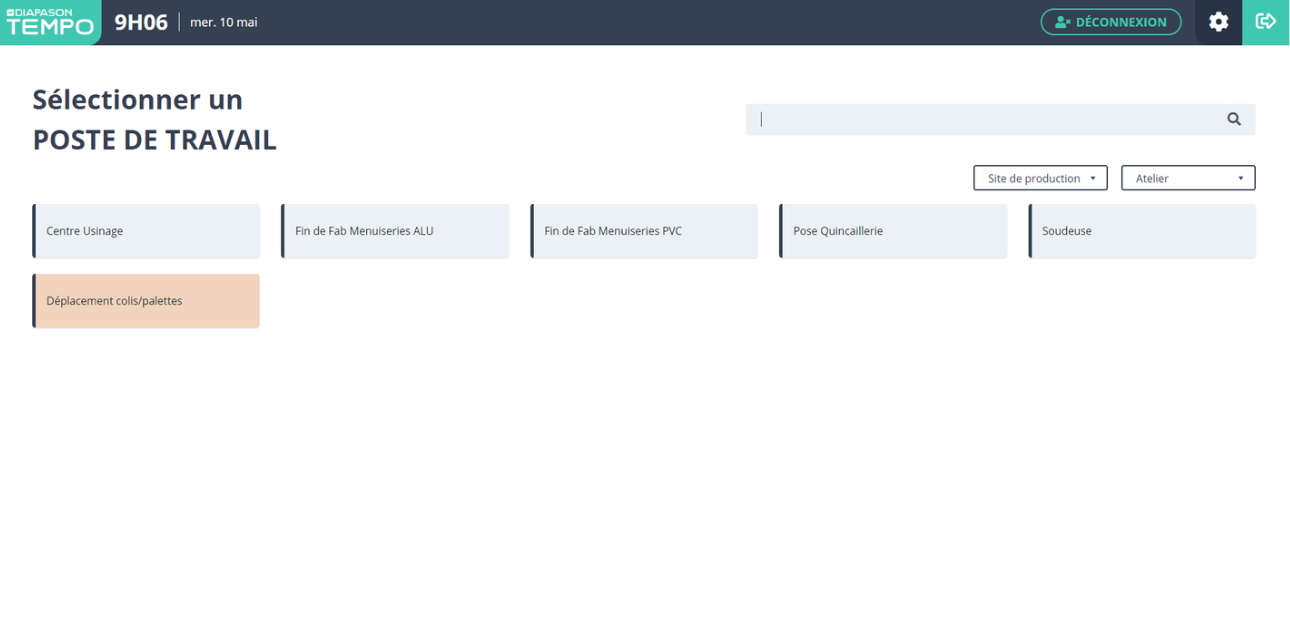Click the date mer. 10 mai

point(224,22)
